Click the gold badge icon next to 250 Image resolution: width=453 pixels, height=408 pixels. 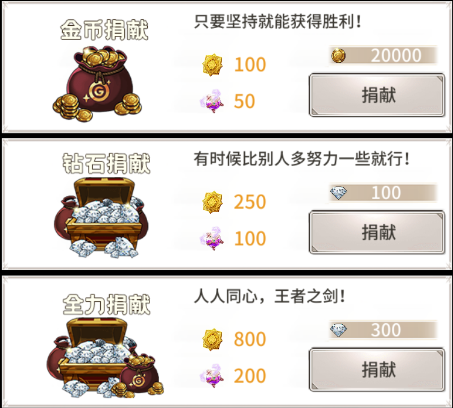212,202
